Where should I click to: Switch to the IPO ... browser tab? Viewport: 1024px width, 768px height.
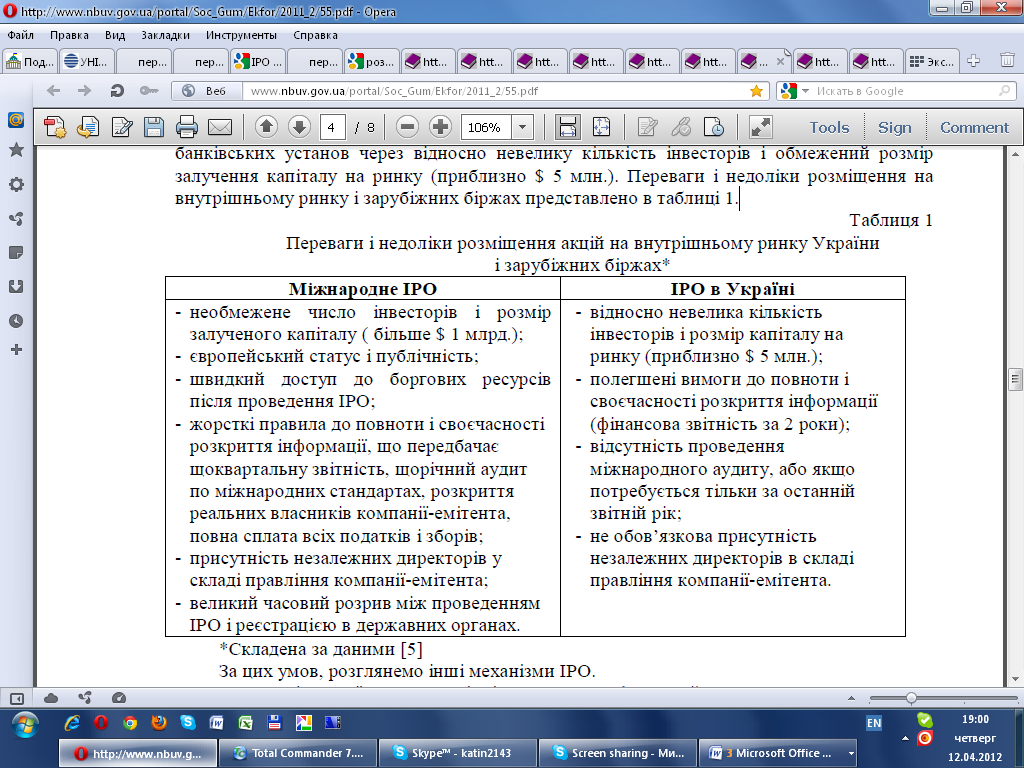(x=257, y=61)
